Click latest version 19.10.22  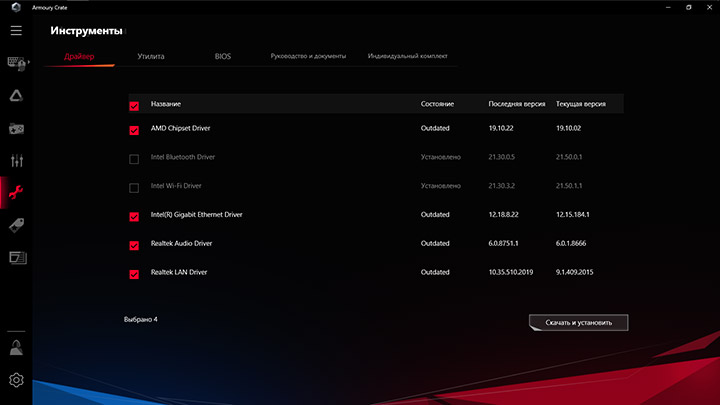click(x=501, y=128)
